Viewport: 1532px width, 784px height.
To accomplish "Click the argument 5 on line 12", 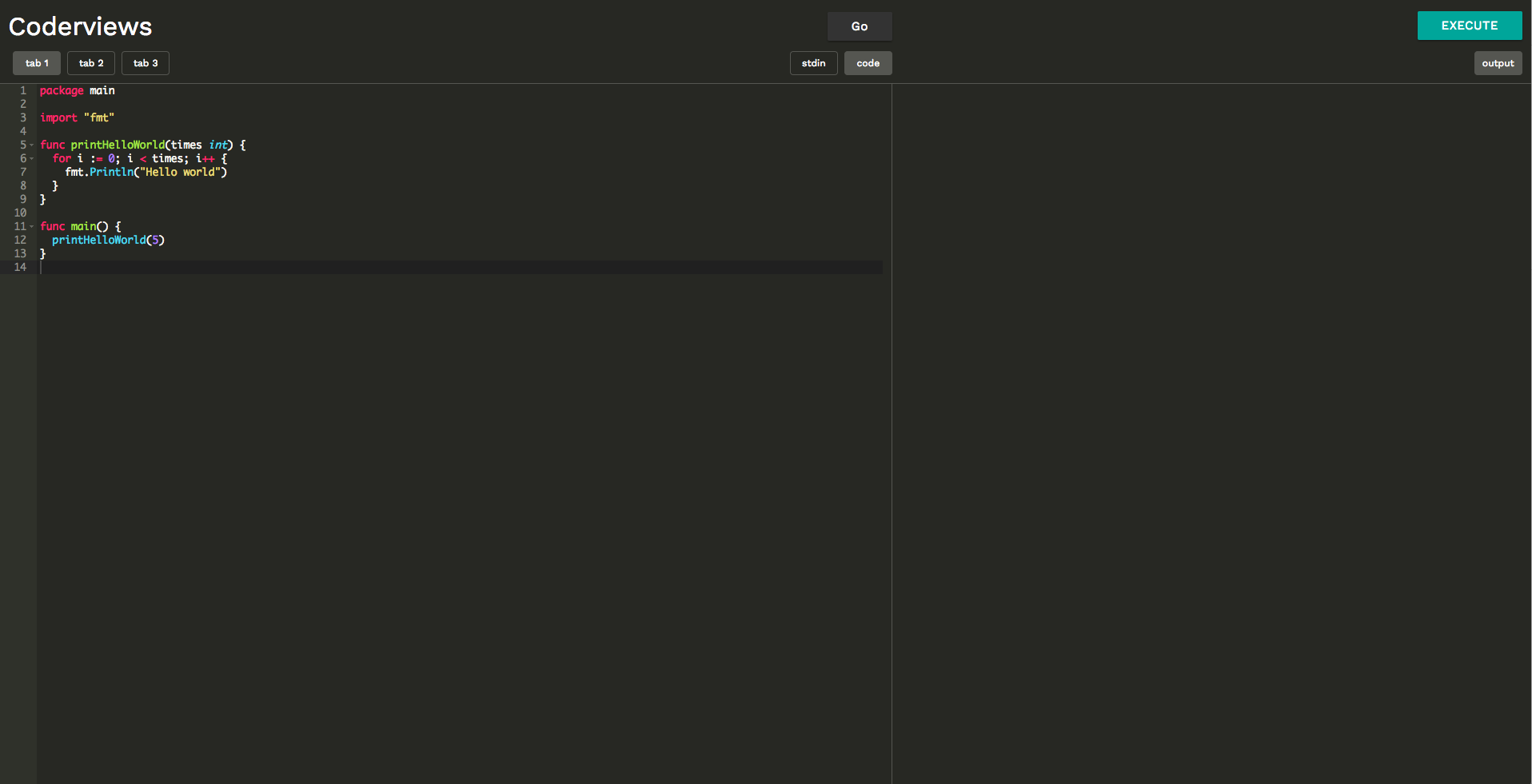I will [155, 240].
